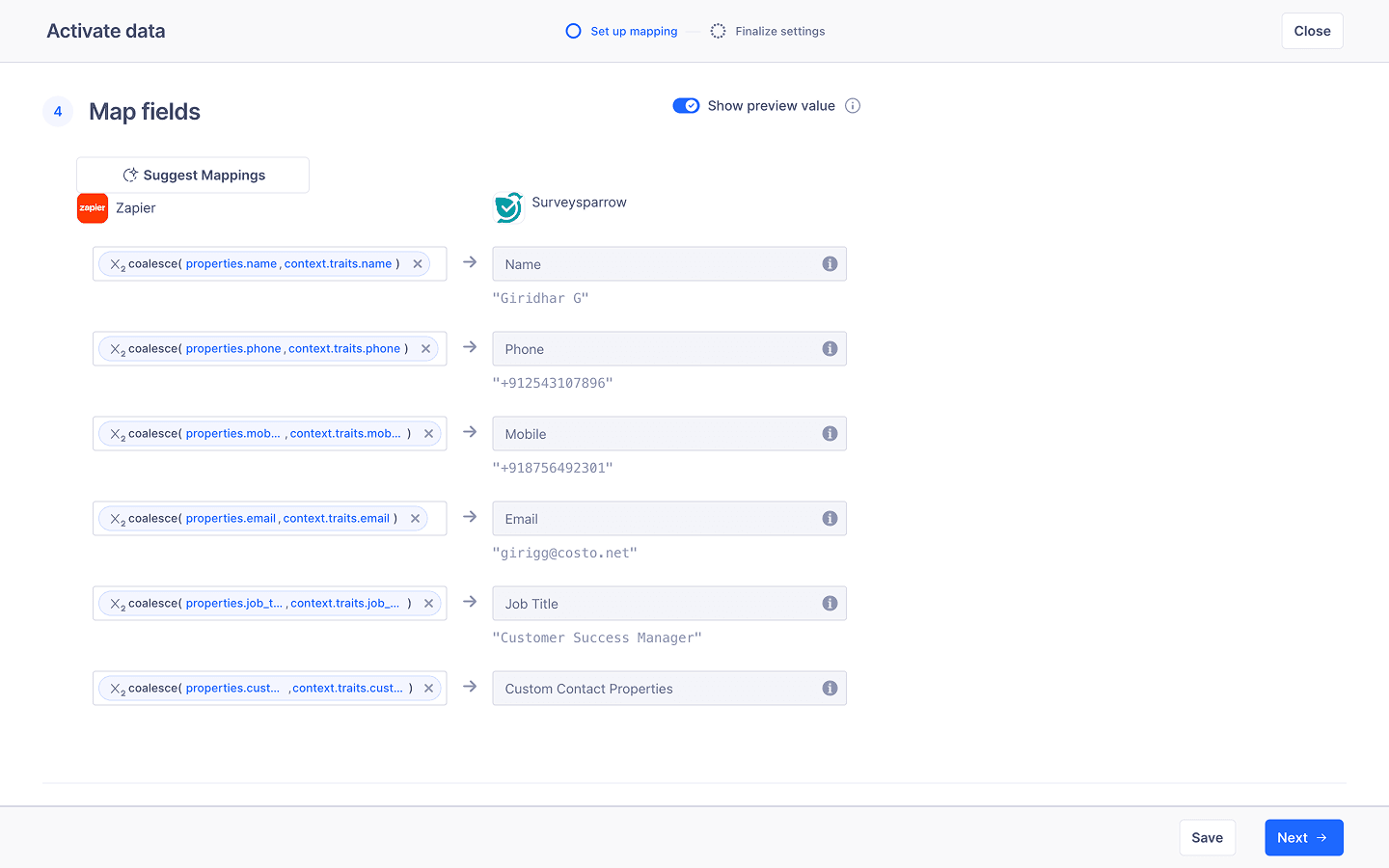The image size is (1389, 868).
Task: Click the properties.phone token
Action: pyautogui.click(x=233, y=349)
